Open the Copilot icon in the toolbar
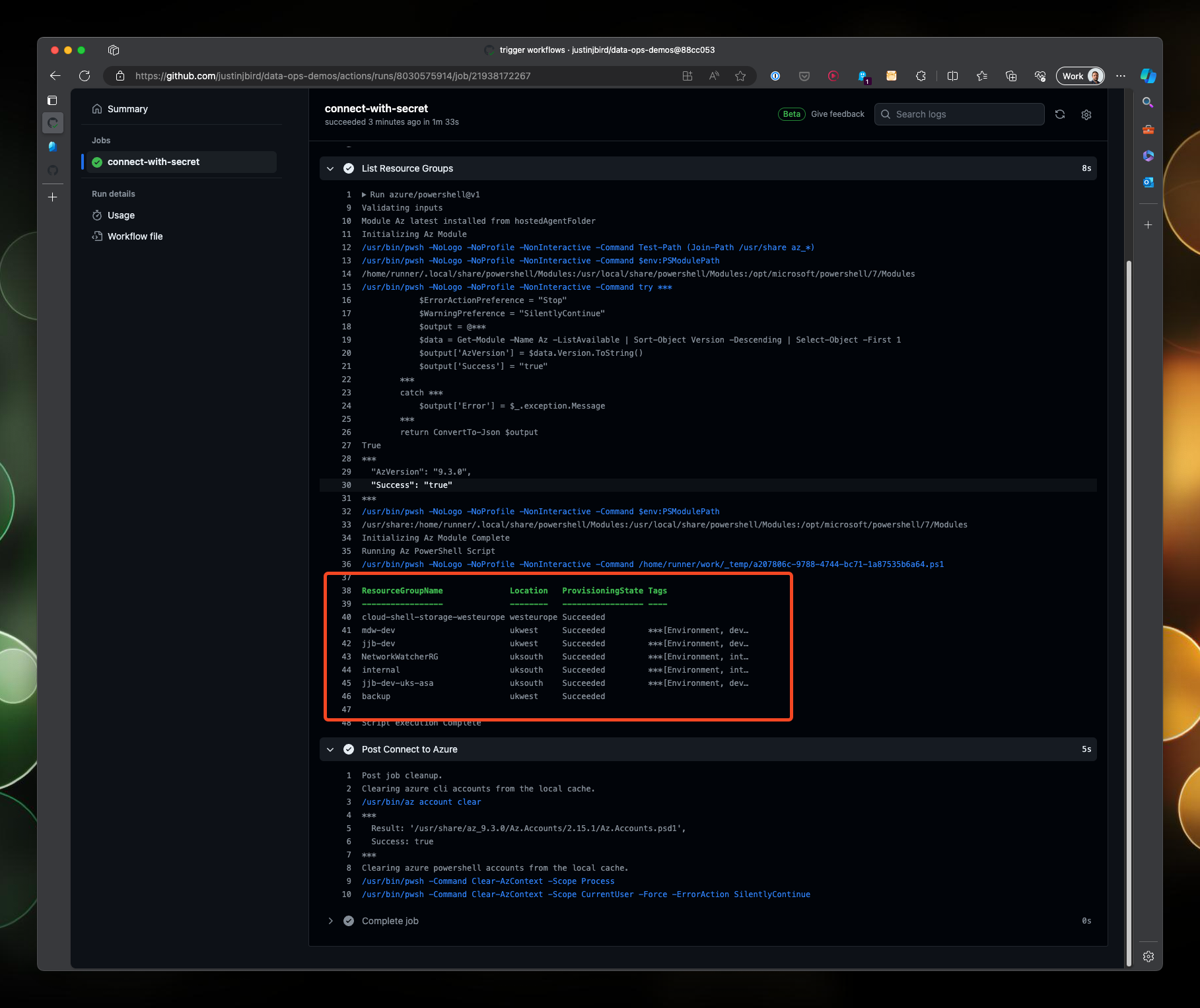The image size is (1200, 1008). click(1148, 76)
